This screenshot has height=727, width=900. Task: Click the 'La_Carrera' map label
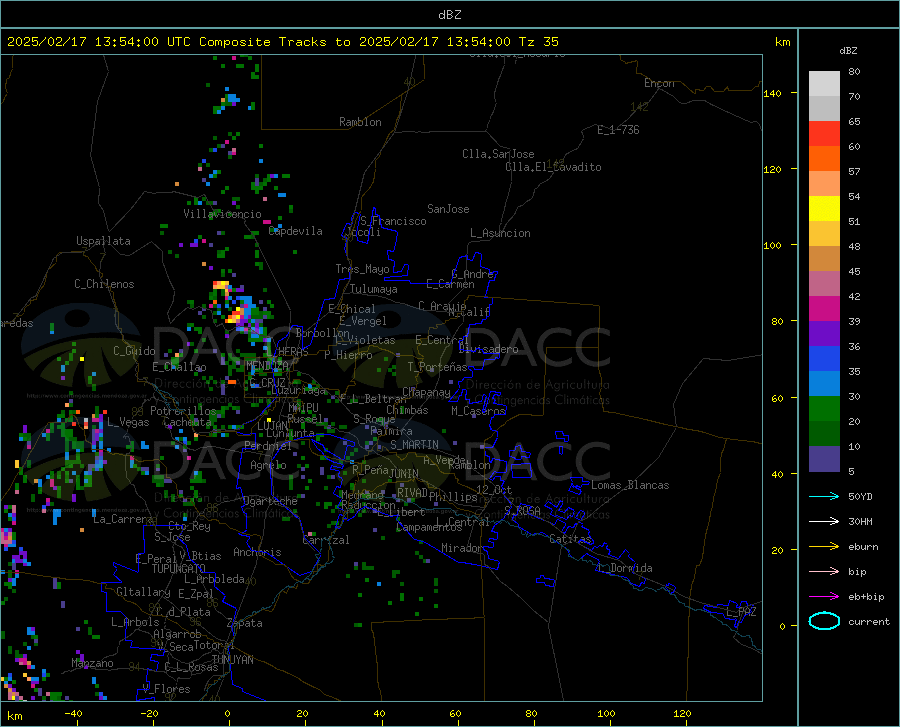123,519
